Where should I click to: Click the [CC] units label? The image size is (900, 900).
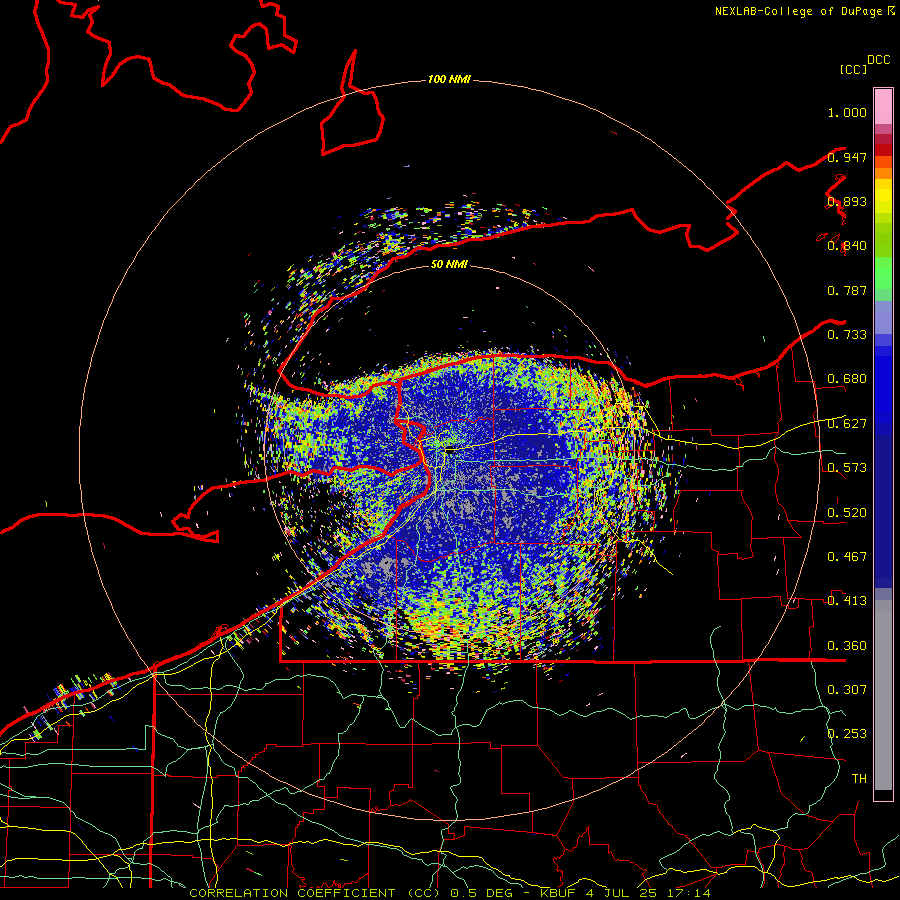(x=853, y=69)
